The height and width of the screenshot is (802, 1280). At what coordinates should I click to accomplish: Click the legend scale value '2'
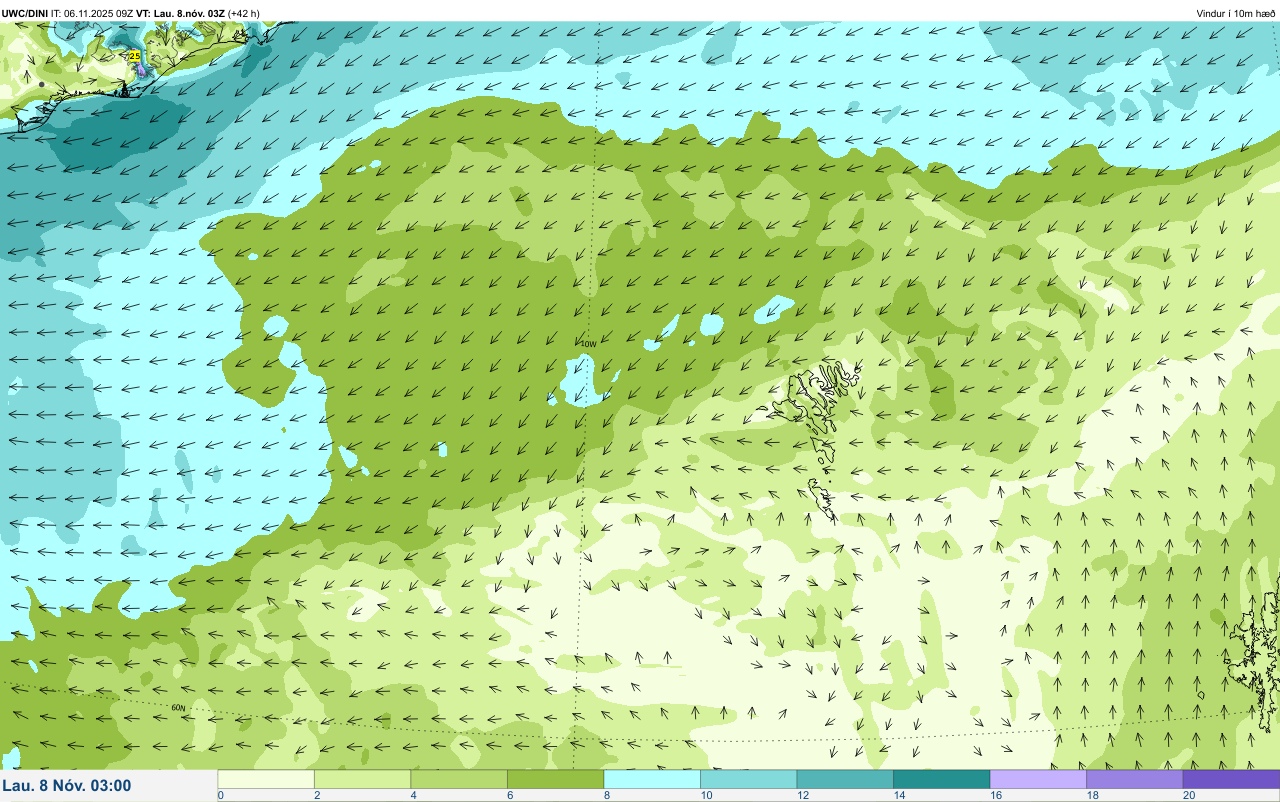[315, 795]
